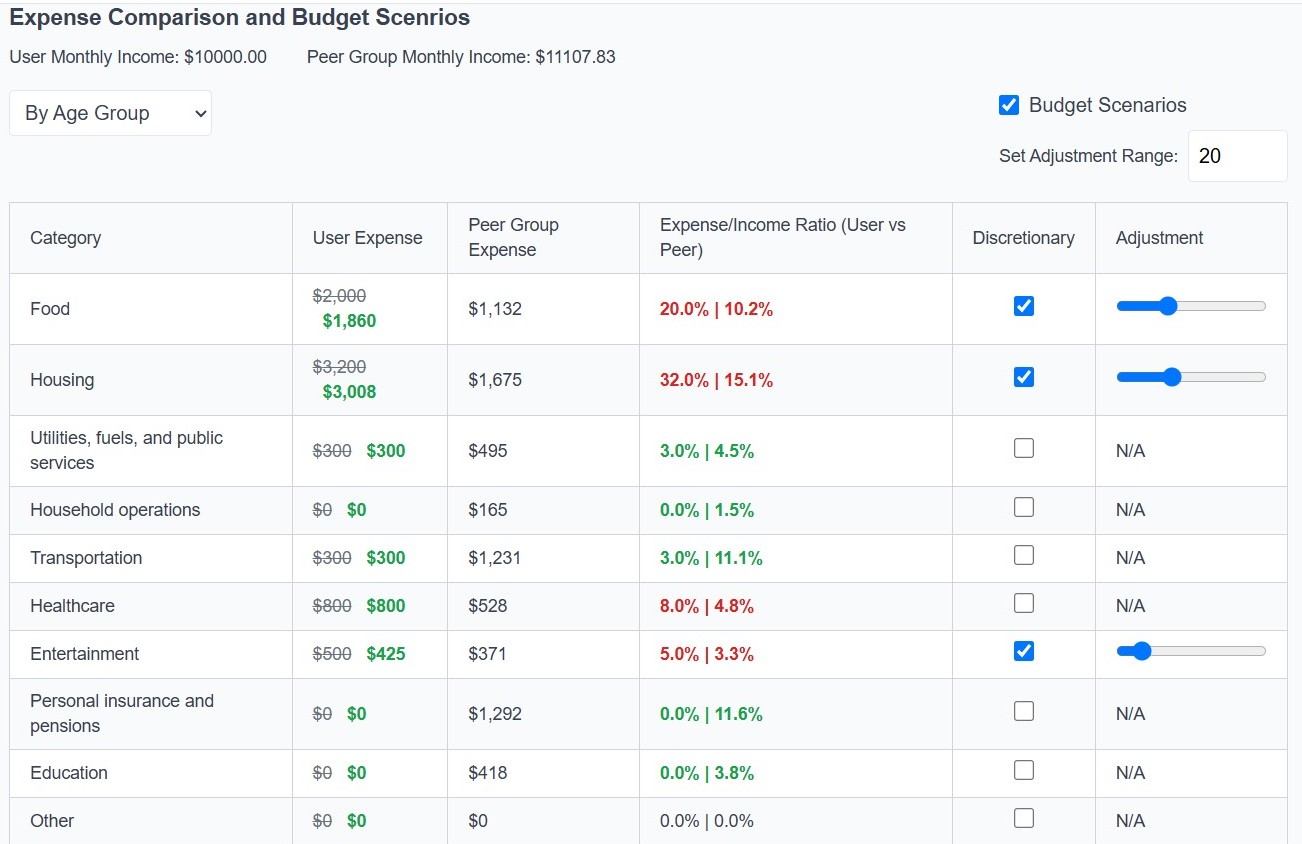The width and height of the screenshot is (1302, 844).
Task: Click the Housing expense value $3,008
Action: point(349,392)
